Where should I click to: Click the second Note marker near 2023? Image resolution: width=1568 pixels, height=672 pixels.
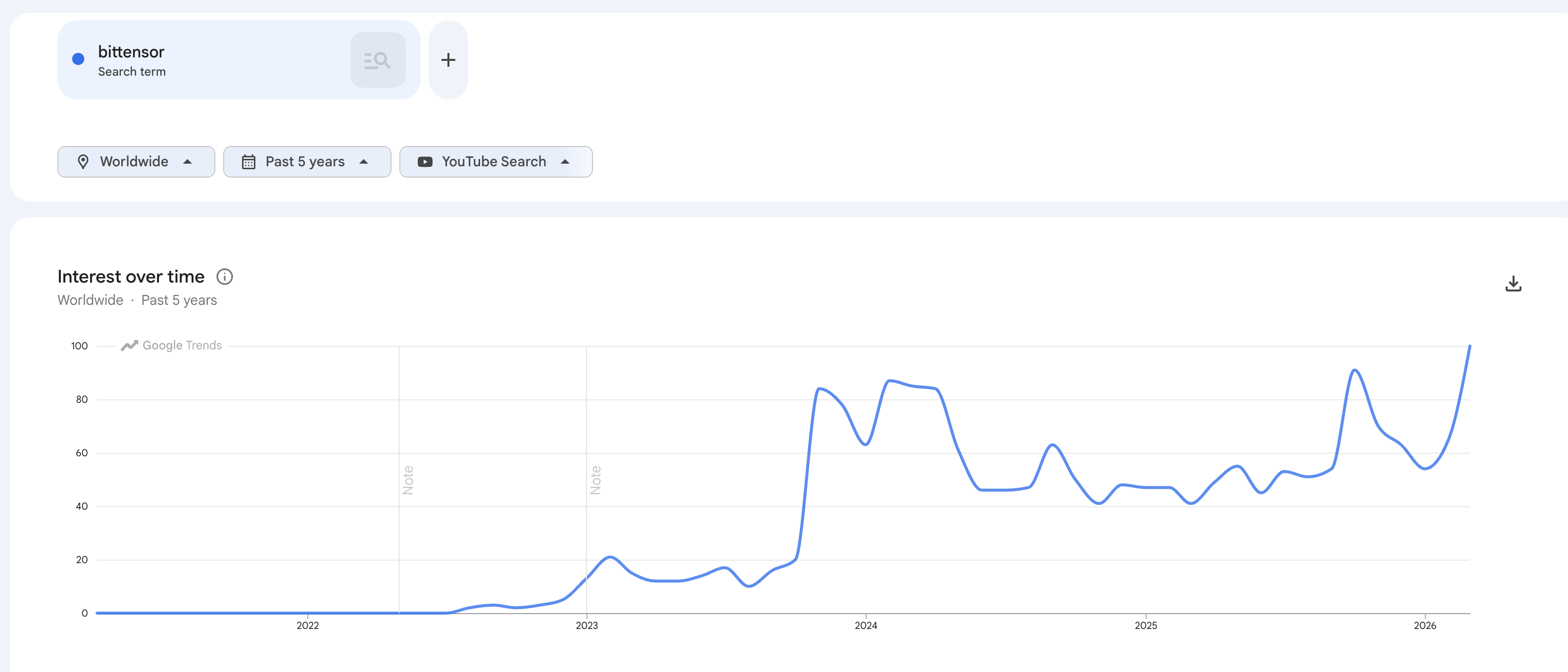point(595,480)
